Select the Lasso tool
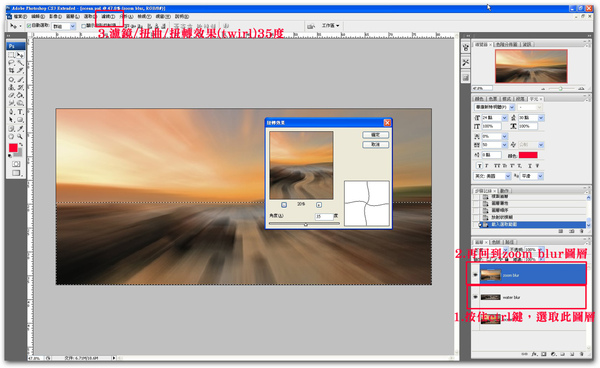Viewport: 600px width, 368px height. (x=11, y=63)
